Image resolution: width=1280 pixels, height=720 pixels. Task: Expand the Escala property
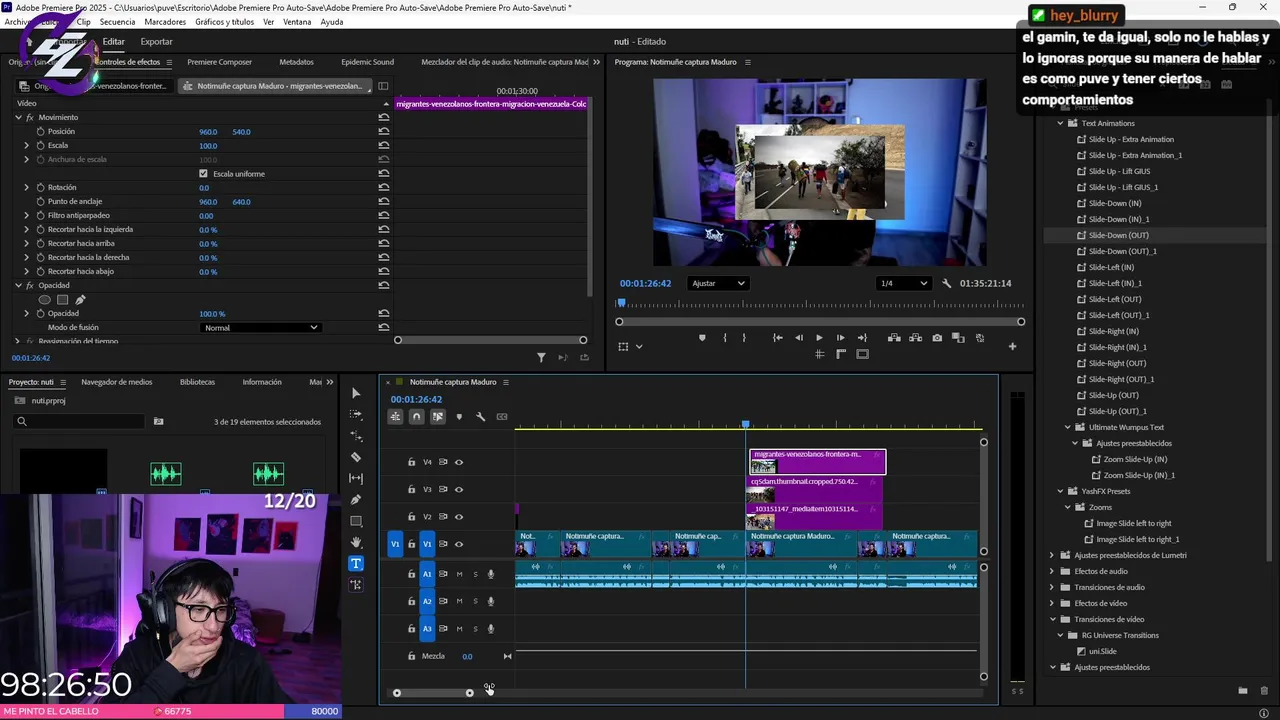click(27, 145)
